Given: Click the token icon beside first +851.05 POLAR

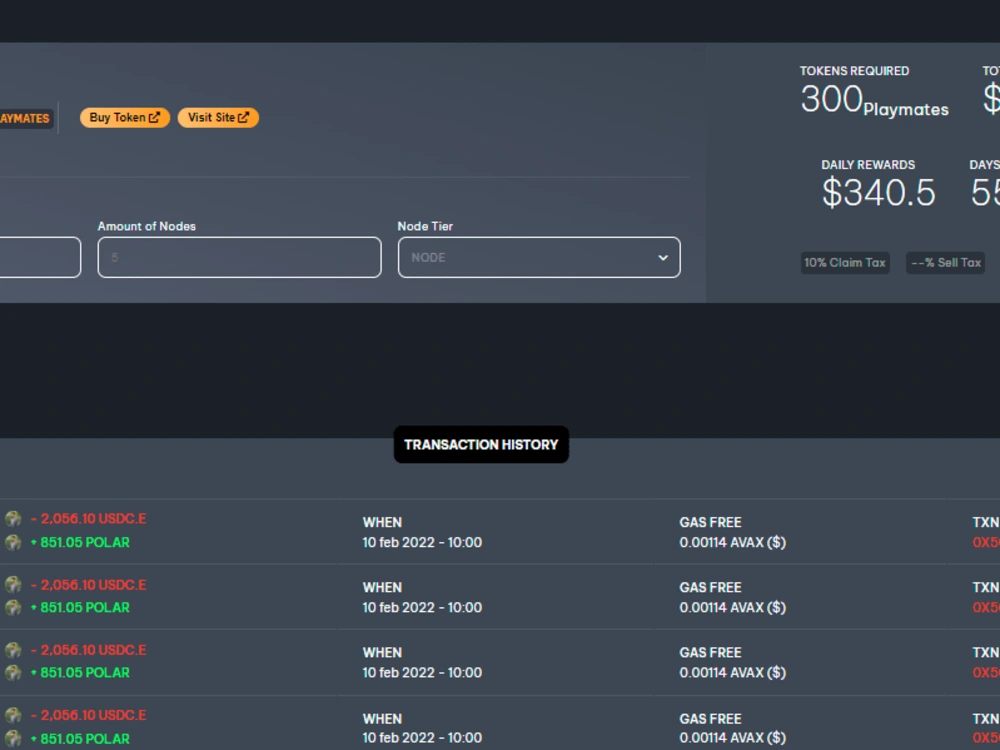Looking at the screenshot, I should [x=13, y=542].
